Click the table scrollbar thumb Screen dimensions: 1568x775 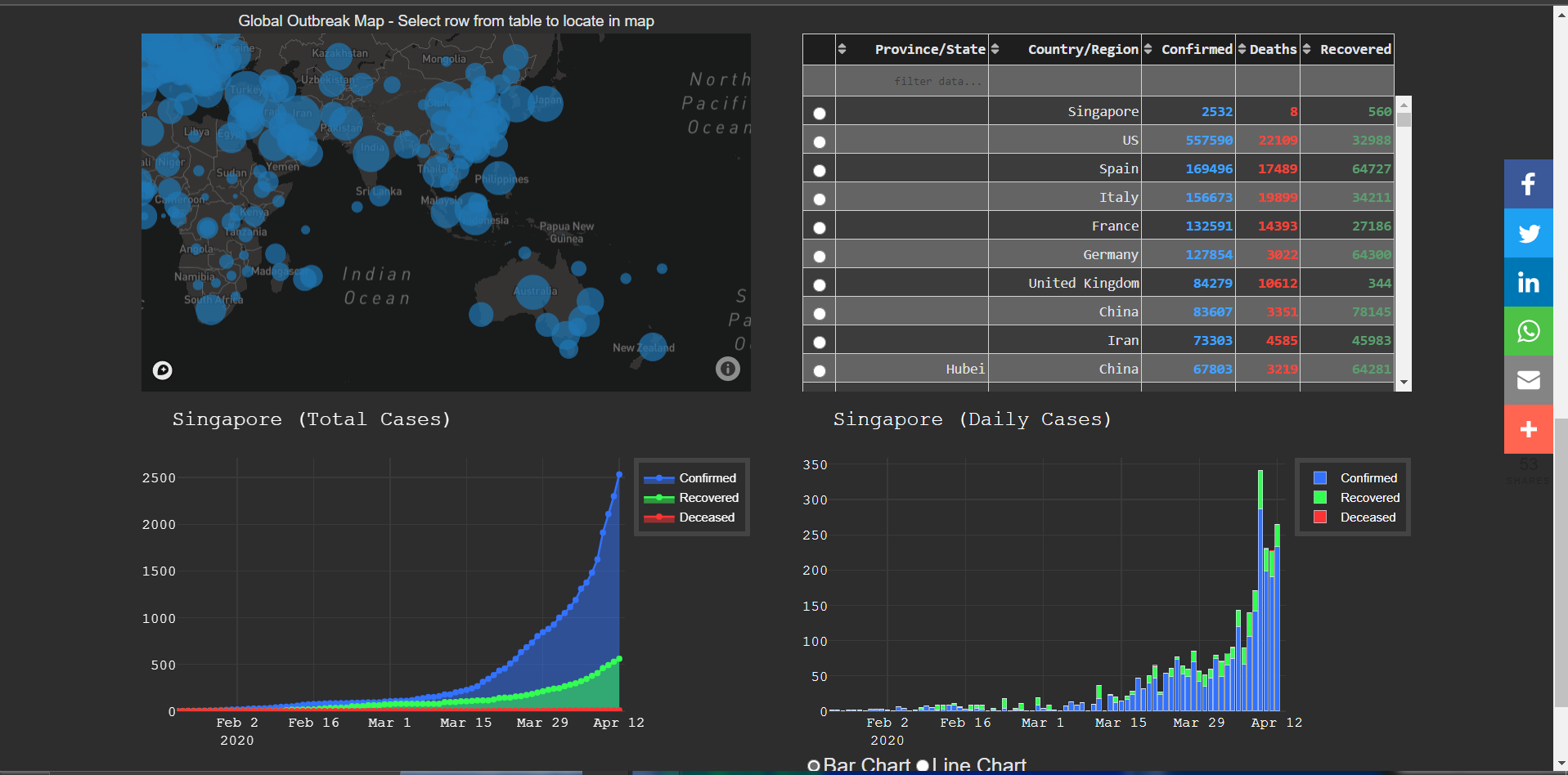[1404, 119]
